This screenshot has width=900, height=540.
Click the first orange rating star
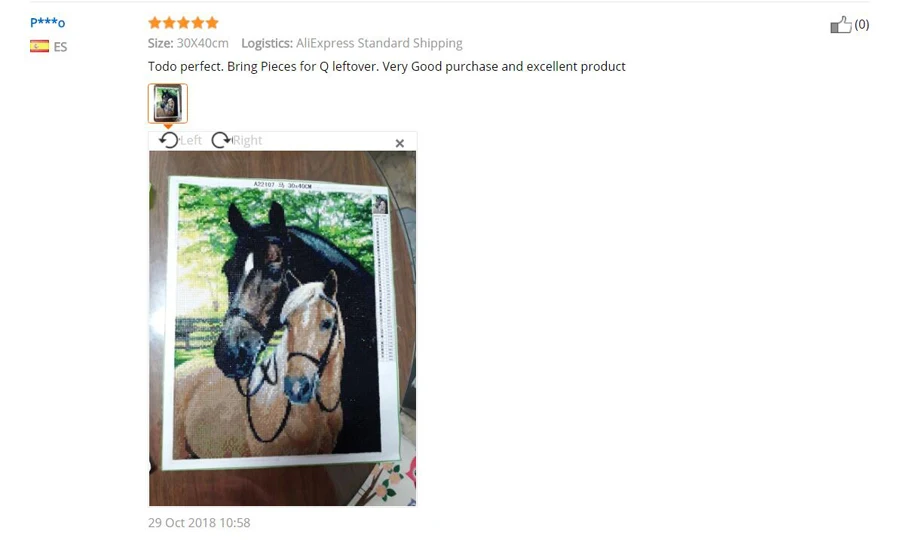point(155,23)
